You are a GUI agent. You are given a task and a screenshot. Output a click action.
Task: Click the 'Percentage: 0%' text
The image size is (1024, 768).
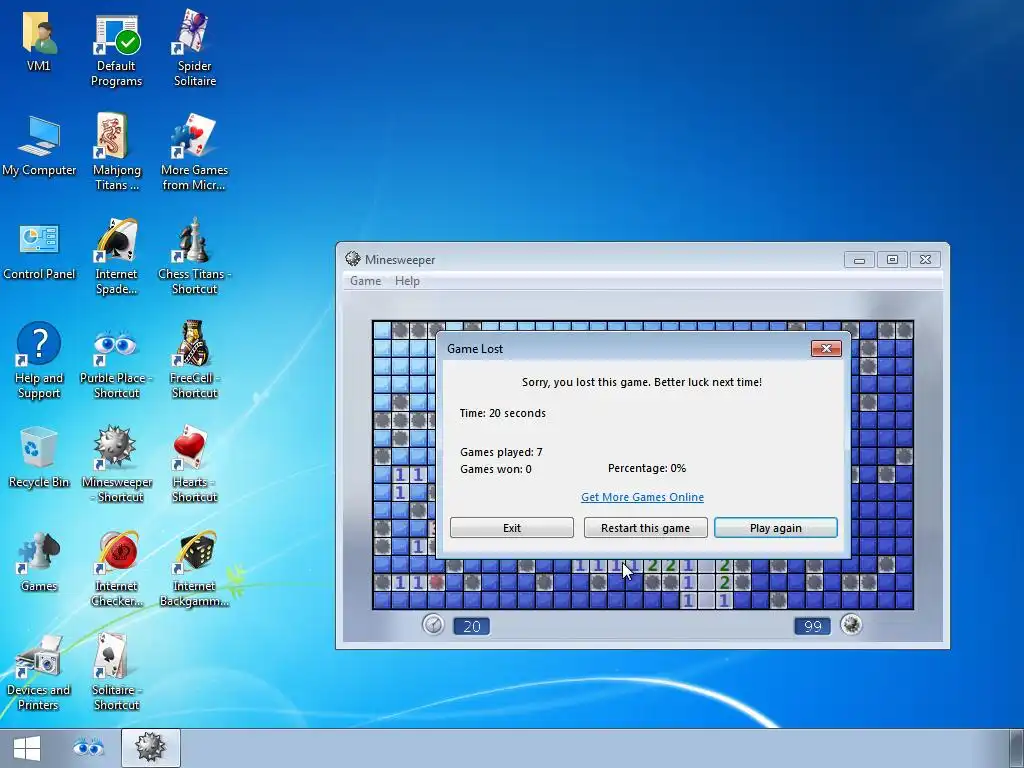pos(647,468)
